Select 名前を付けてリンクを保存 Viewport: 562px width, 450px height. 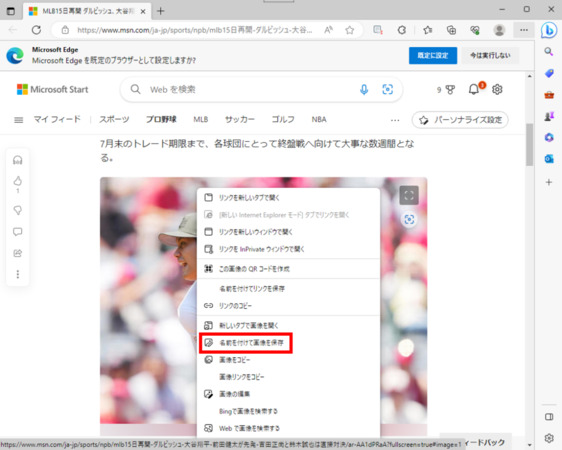(288, 288)
